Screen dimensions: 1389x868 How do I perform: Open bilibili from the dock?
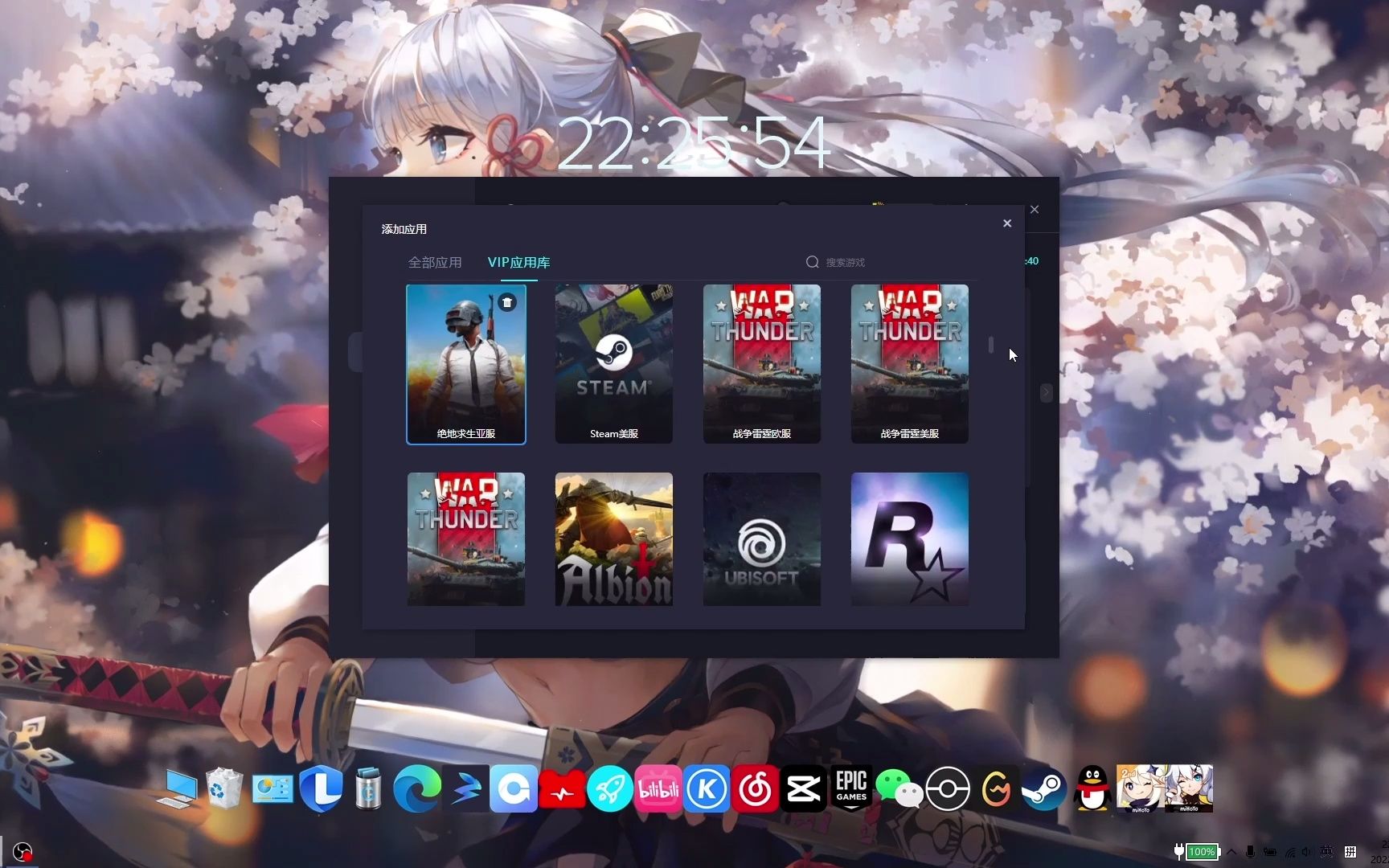click(x=658, y=788)
